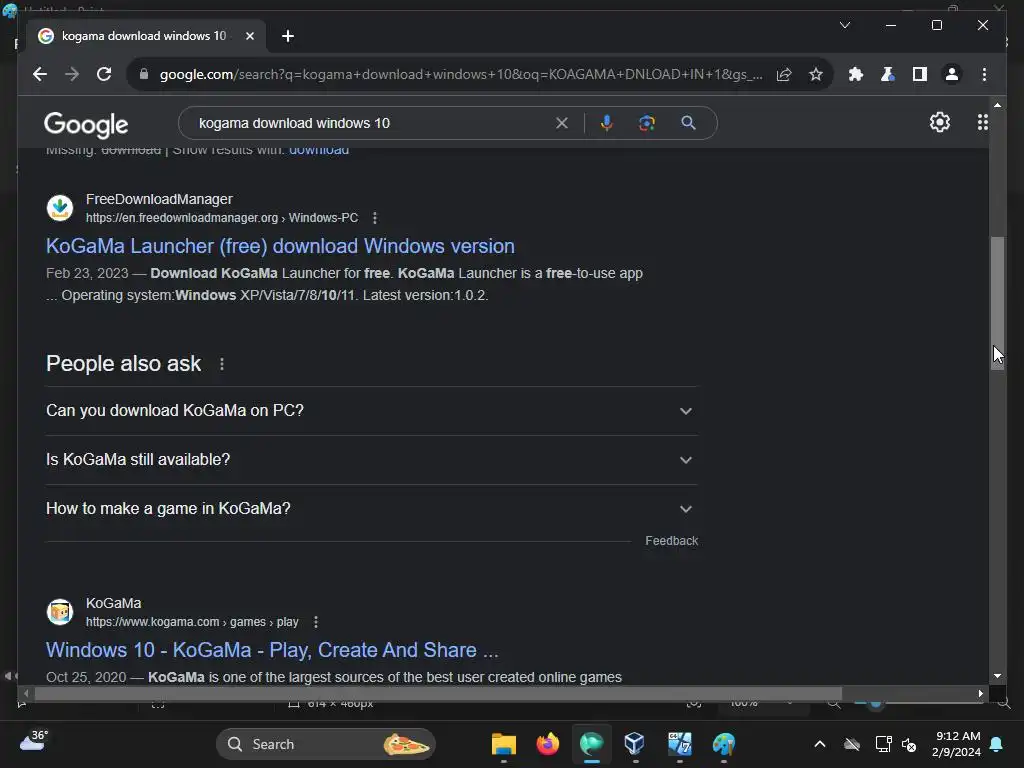Open the weather widget showing 36°

[x=33, y=742]
